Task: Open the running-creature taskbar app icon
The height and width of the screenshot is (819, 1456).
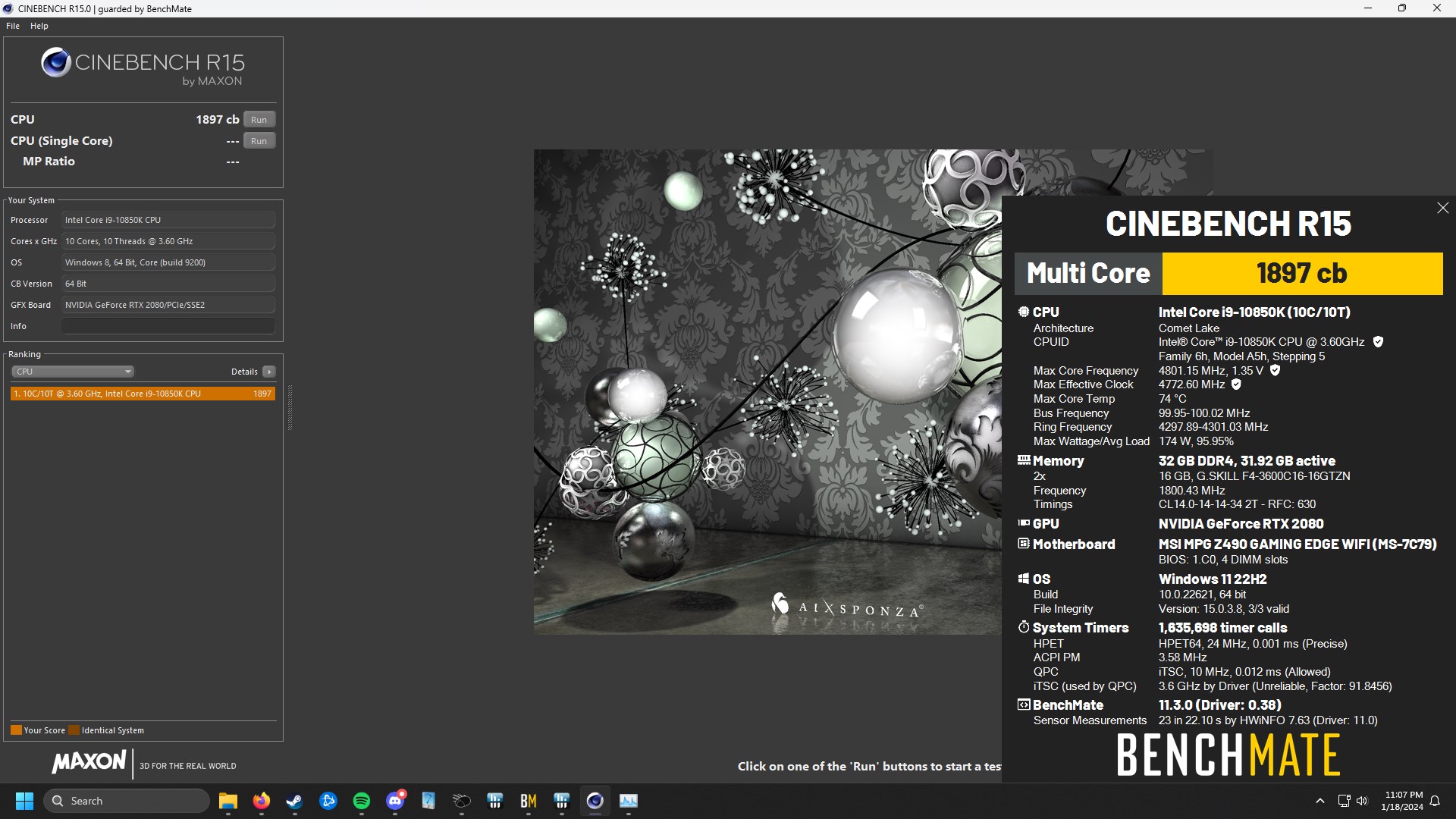Action: 462,801
